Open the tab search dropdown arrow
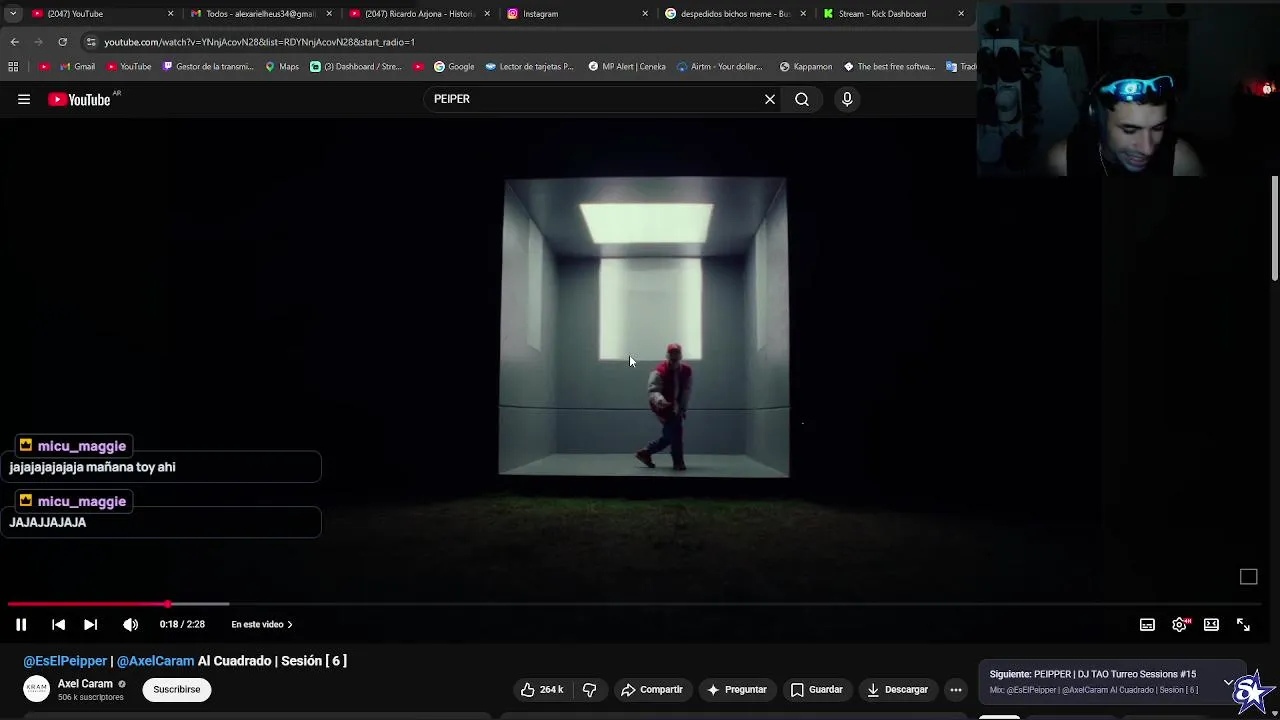This screenshot has height=720, width=1280. pos(12,14)
